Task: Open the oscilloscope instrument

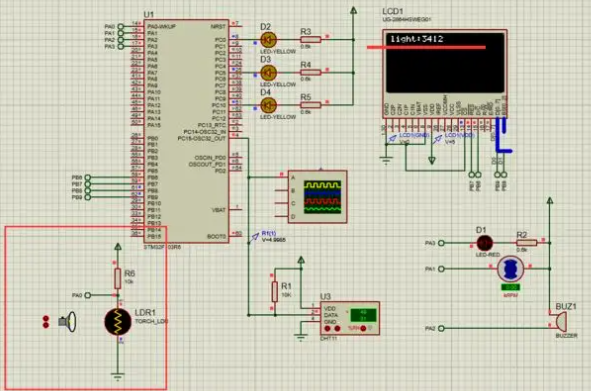Action: point(317,197)
